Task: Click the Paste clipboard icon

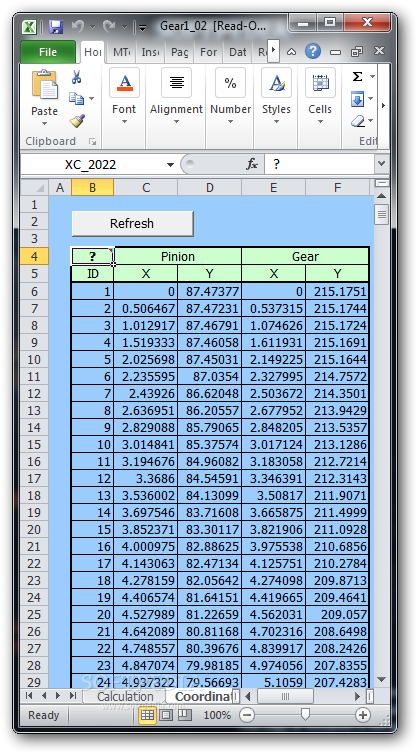Action: [44, 85]
